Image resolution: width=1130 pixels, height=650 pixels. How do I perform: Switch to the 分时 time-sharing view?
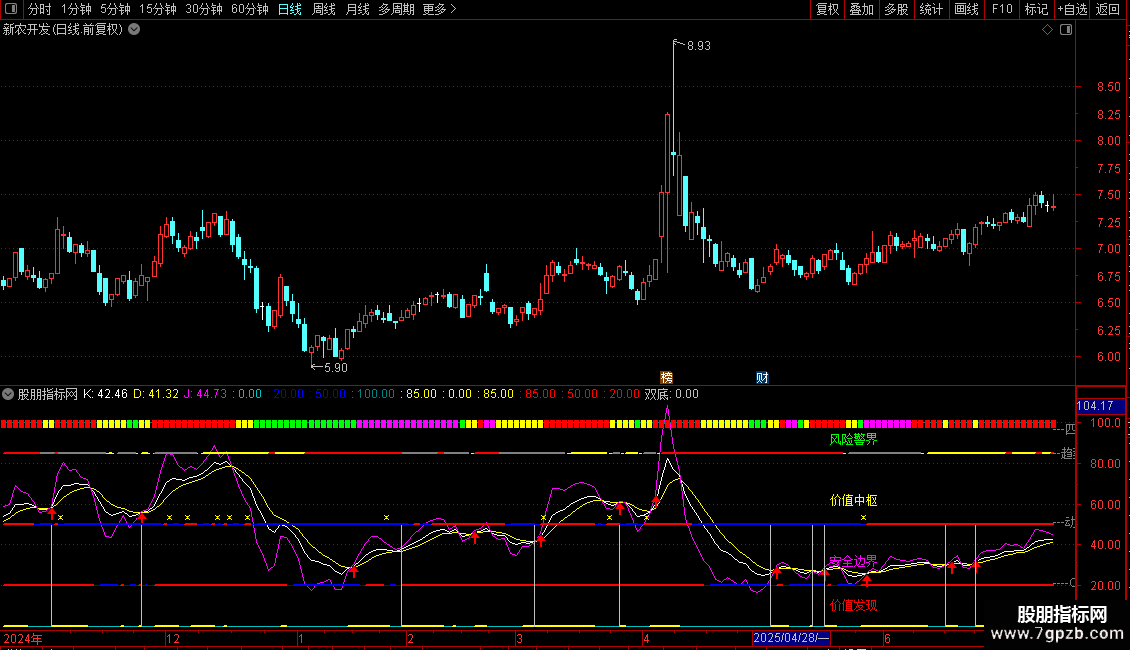click(40, 9)
